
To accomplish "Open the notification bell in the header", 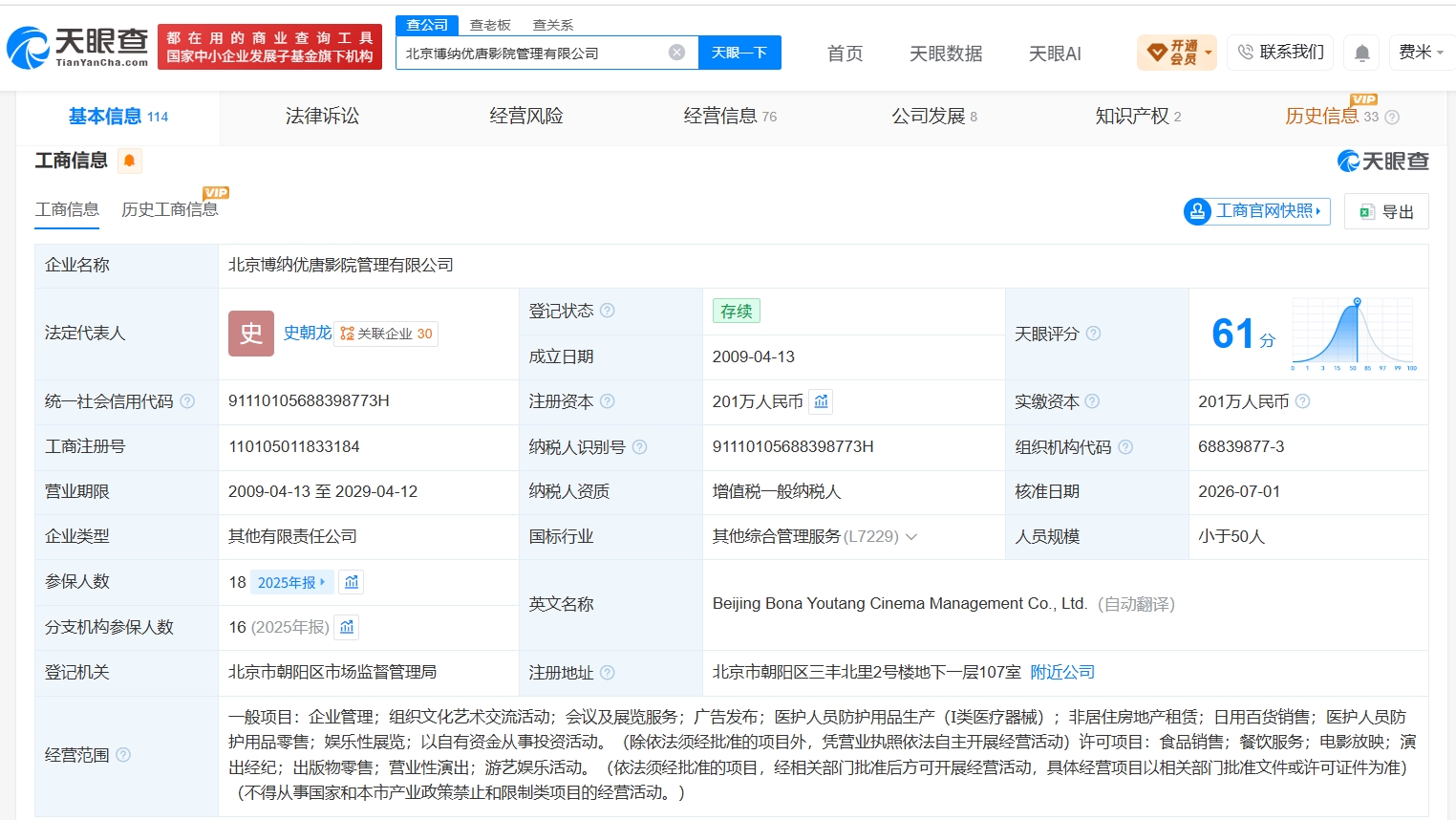I will 1362,53.
